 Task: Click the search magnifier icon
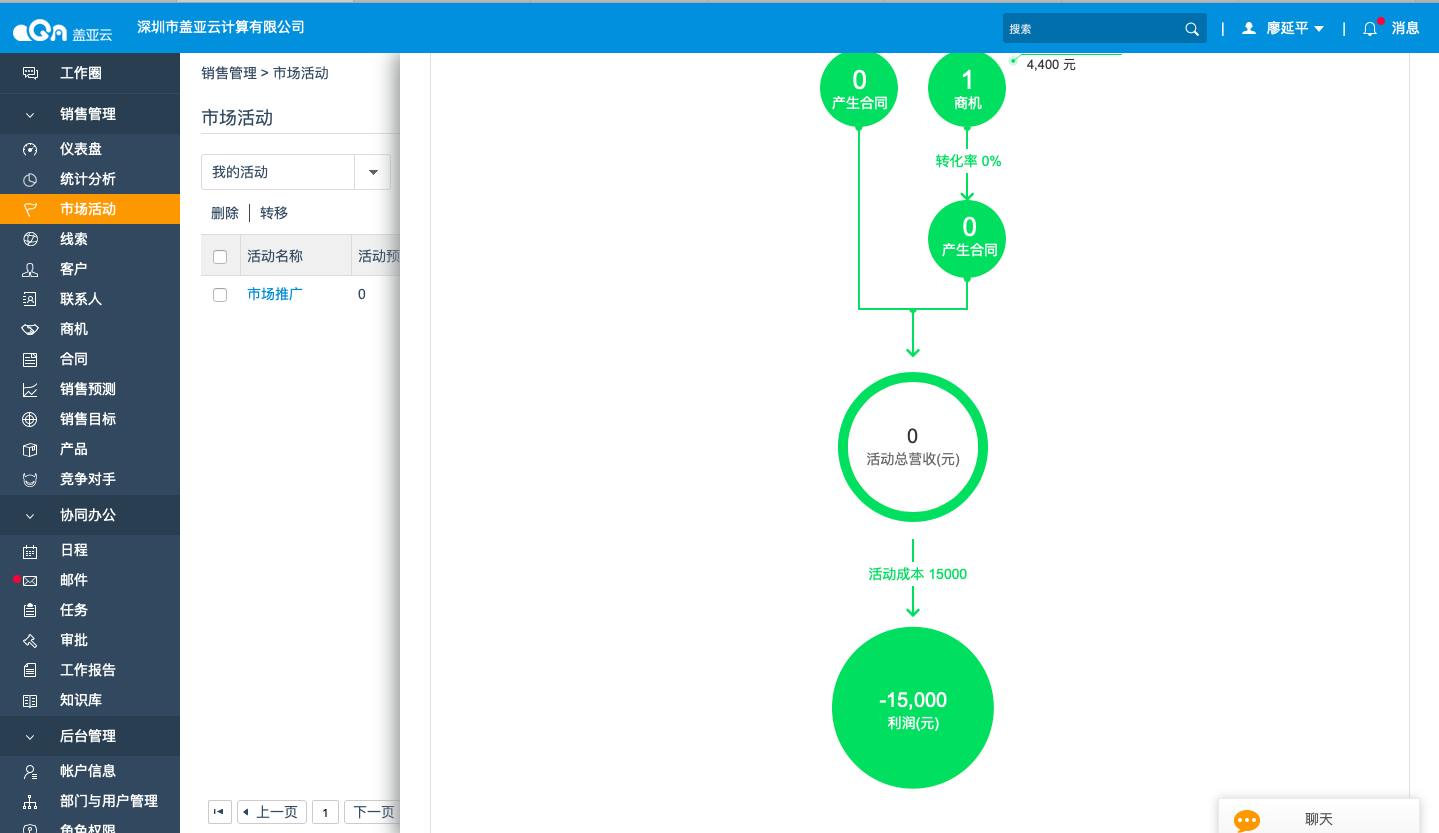coord(1192,29)
